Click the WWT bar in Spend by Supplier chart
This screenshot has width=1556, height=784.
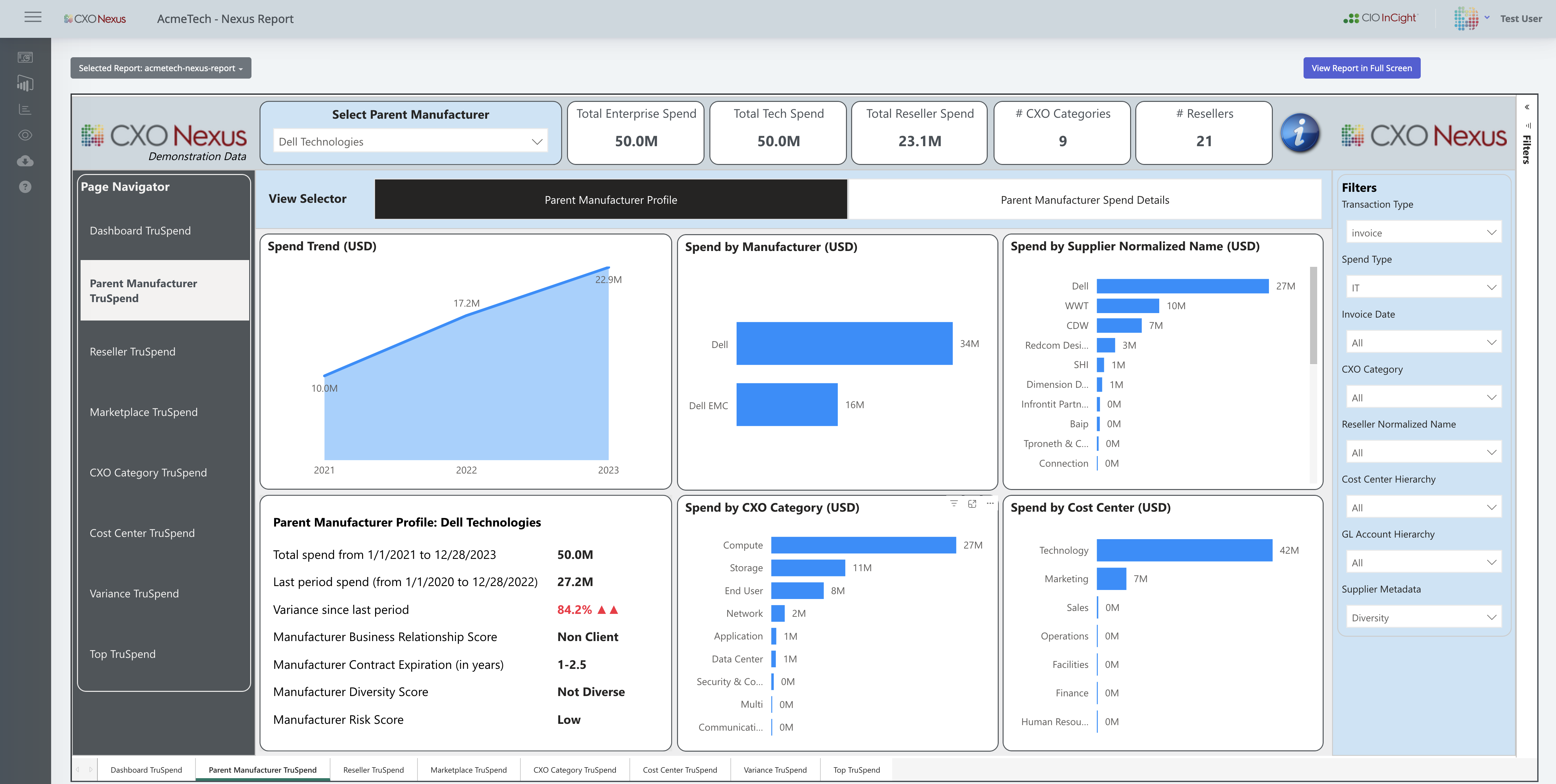pos(1128,305)
